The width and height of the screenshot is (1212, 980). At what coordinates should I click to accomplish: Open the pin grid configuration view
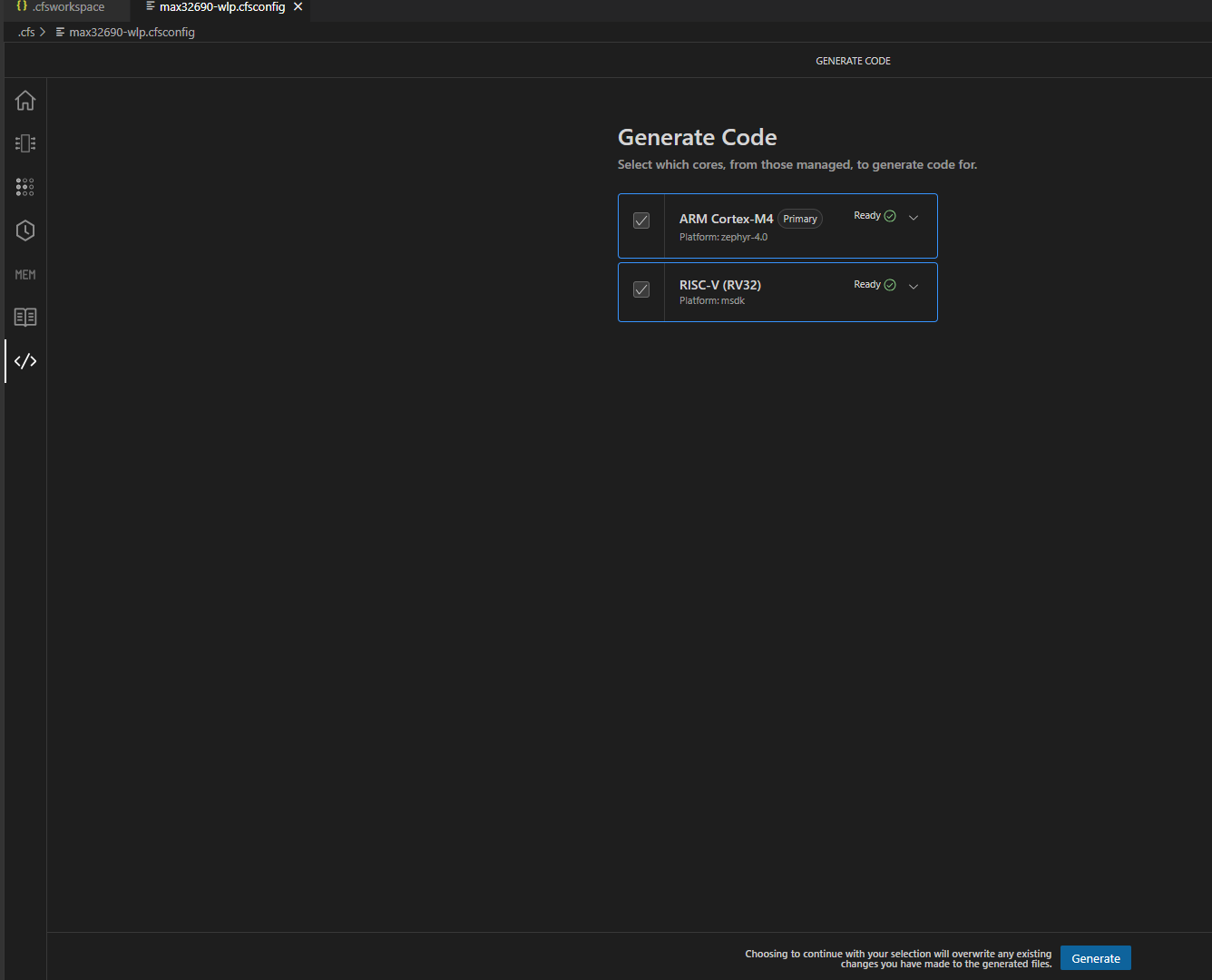click(x=24, y=187)
